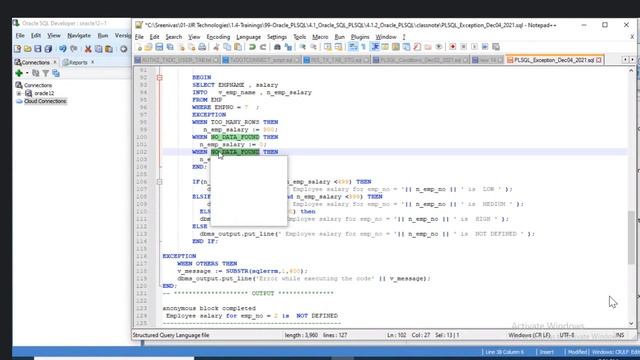The image size is (640, 360).
Task: Open SQL Developer View menu
Action: pos(53,36)
